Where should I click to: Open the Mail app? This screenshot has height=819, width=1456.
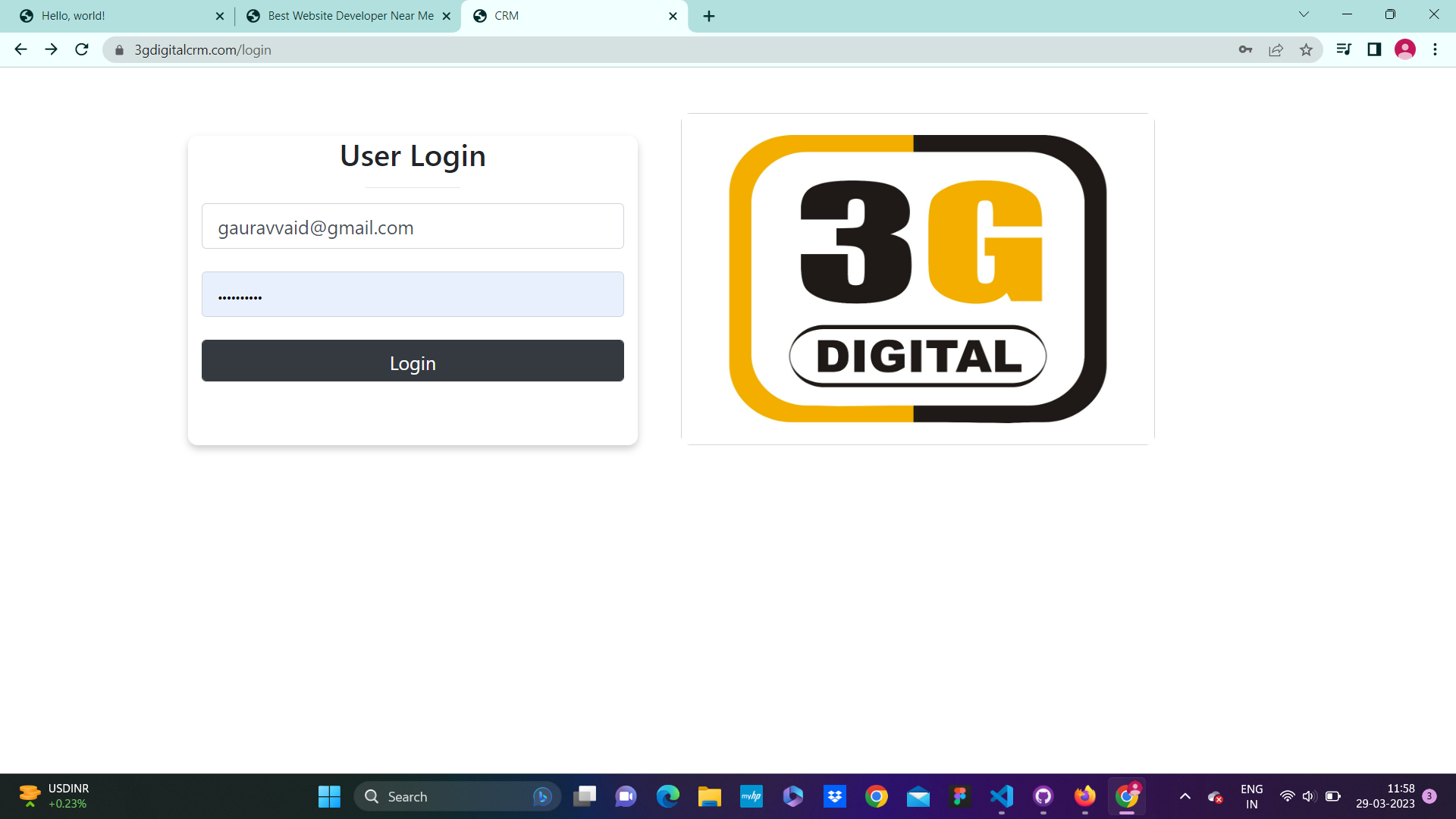[x=918, y=796]
